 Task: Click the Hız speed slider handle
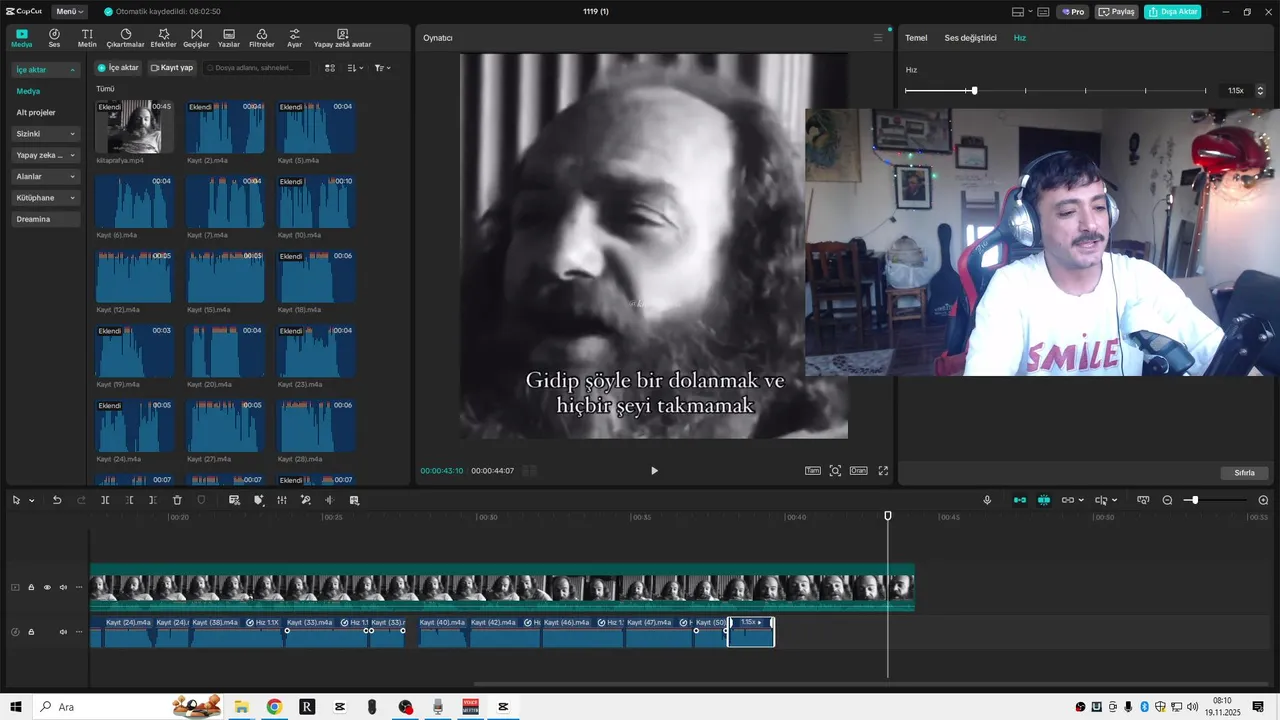tap(974, 91)
